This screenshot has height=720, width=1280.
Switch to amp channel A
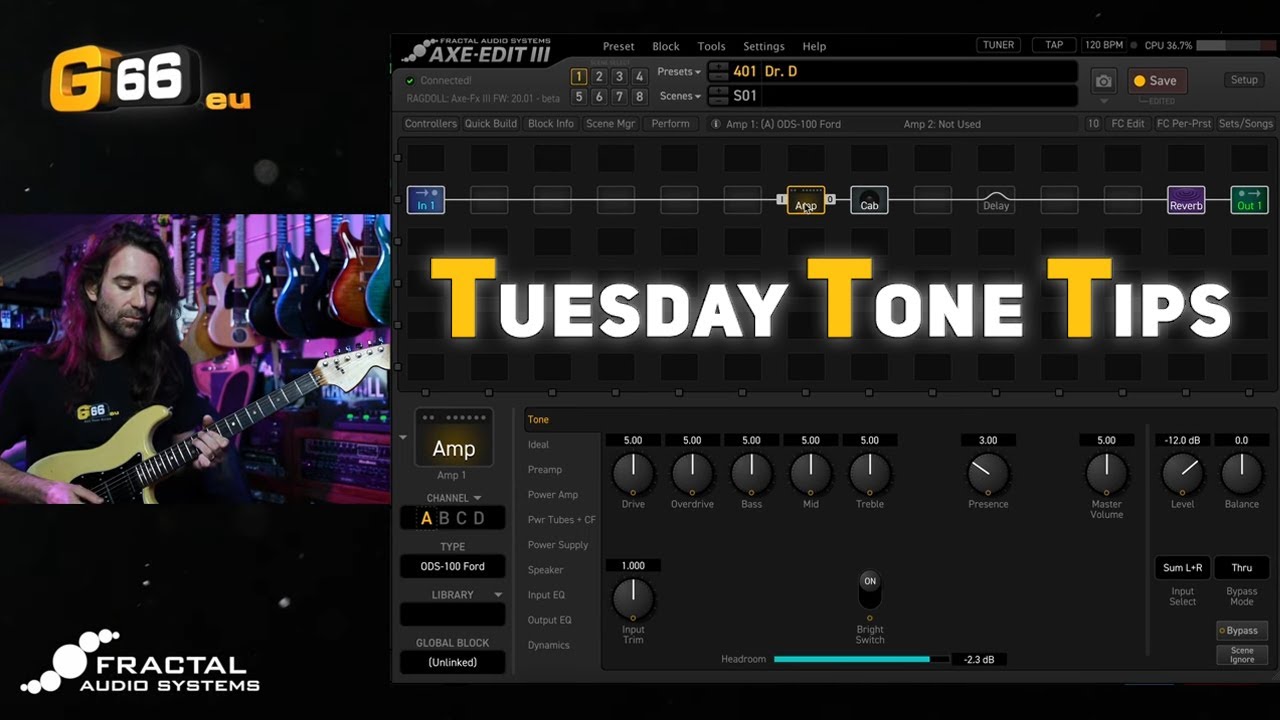pos(427,518)
